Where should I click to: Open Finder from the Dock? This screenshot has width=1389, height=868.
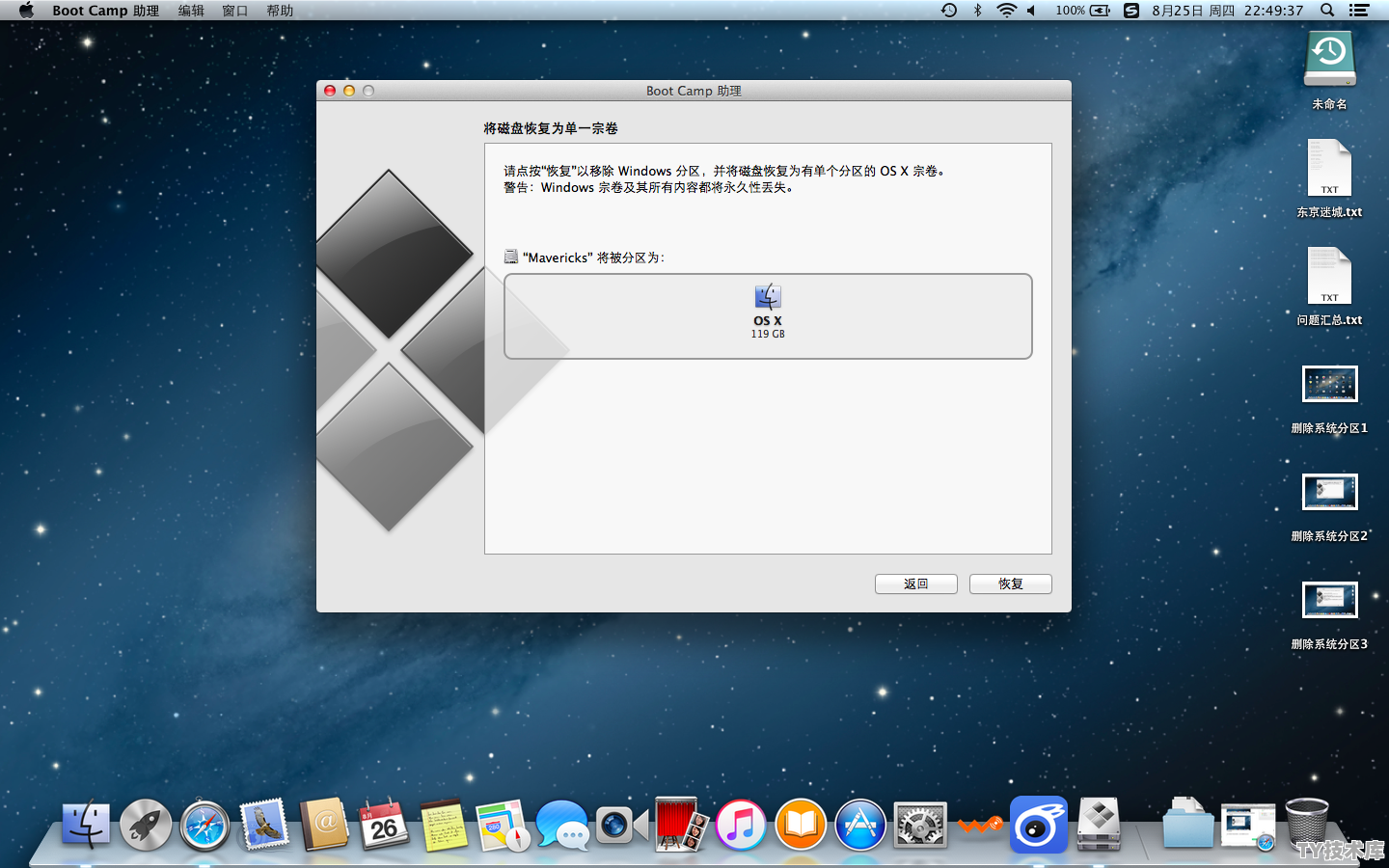(86, 825)
